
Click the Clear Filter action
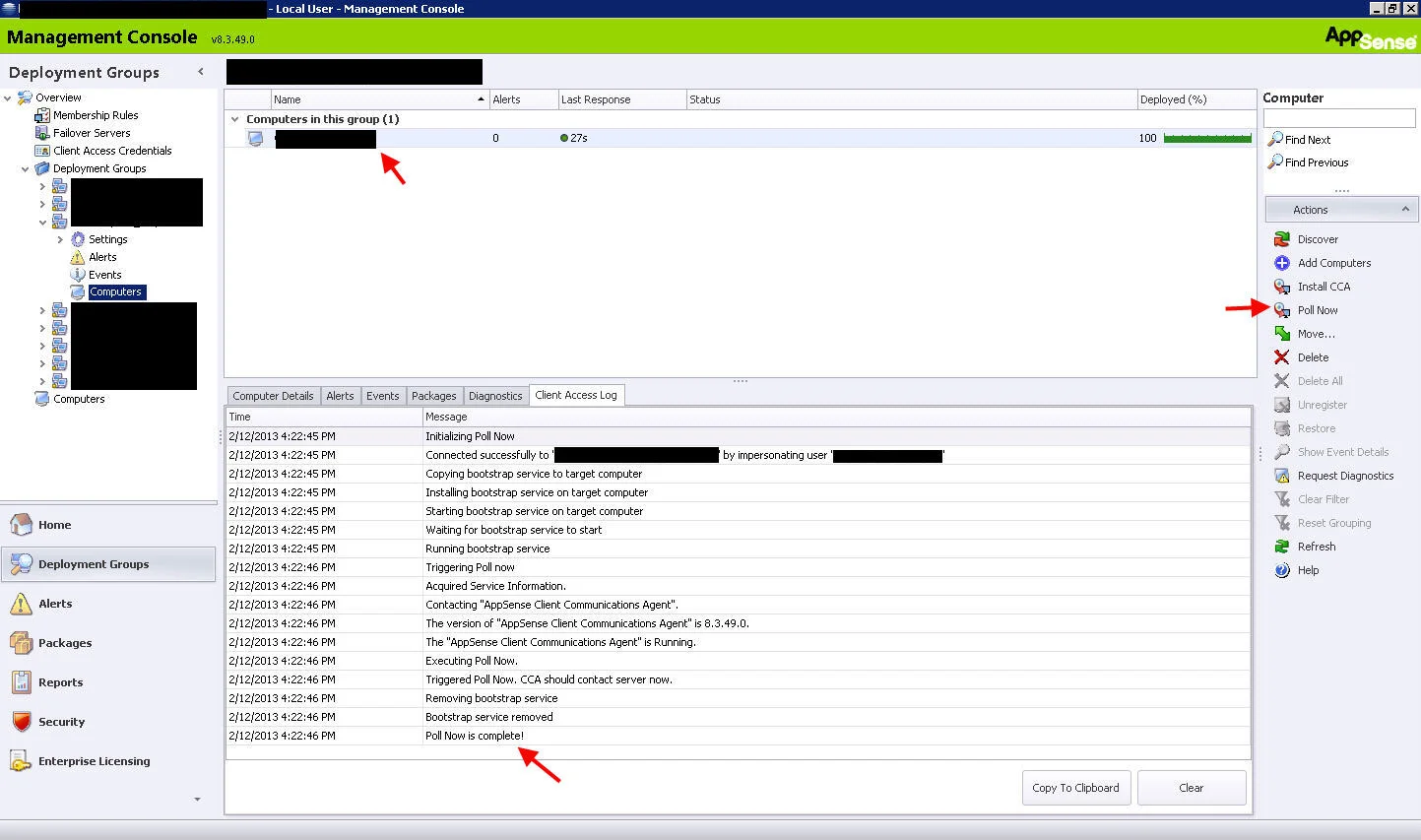(x=1324, y=499)
